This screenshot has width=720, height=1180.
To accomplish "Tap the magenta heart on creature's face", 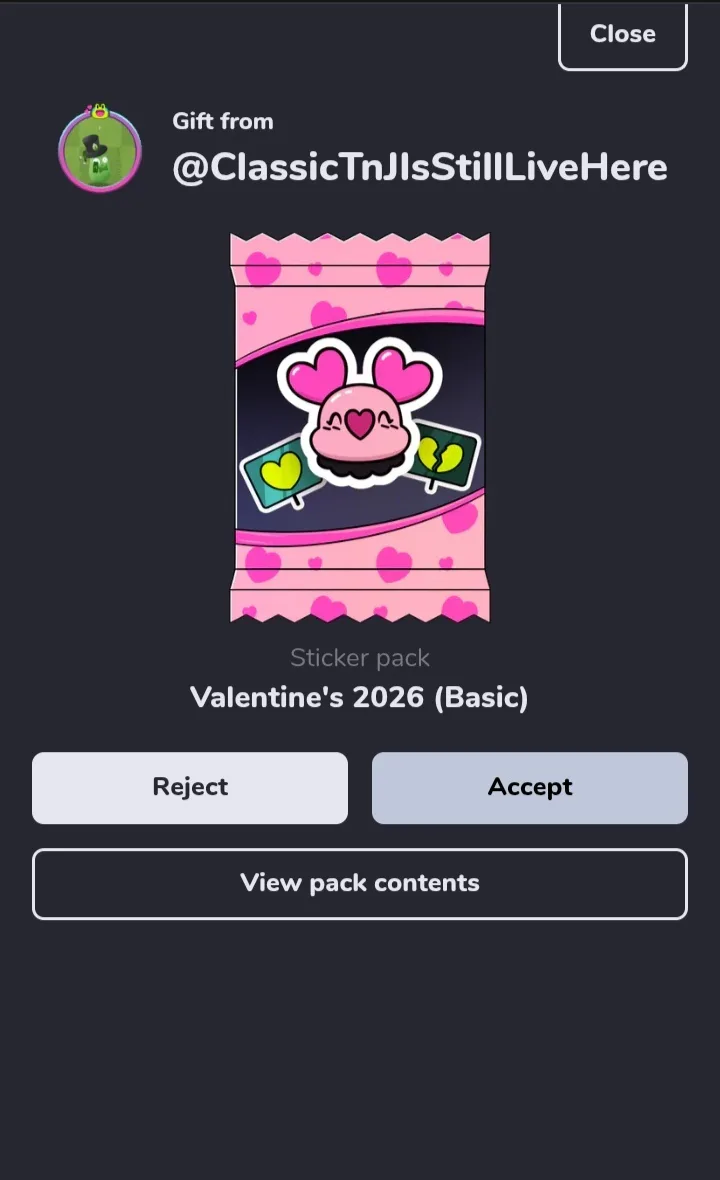I will click(x=360, y=424).
